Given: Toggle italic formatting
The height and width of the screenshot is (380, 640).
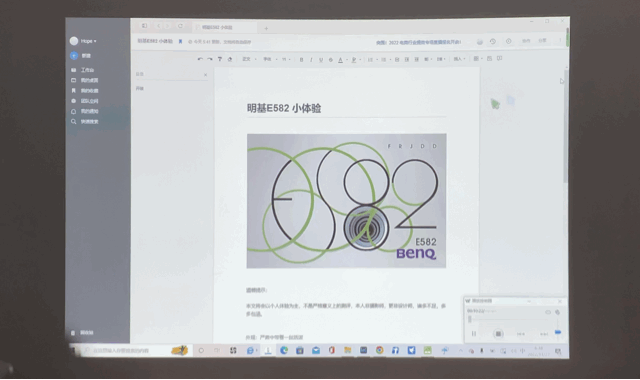Looking at the screenshot, I should tap(311, 60).
